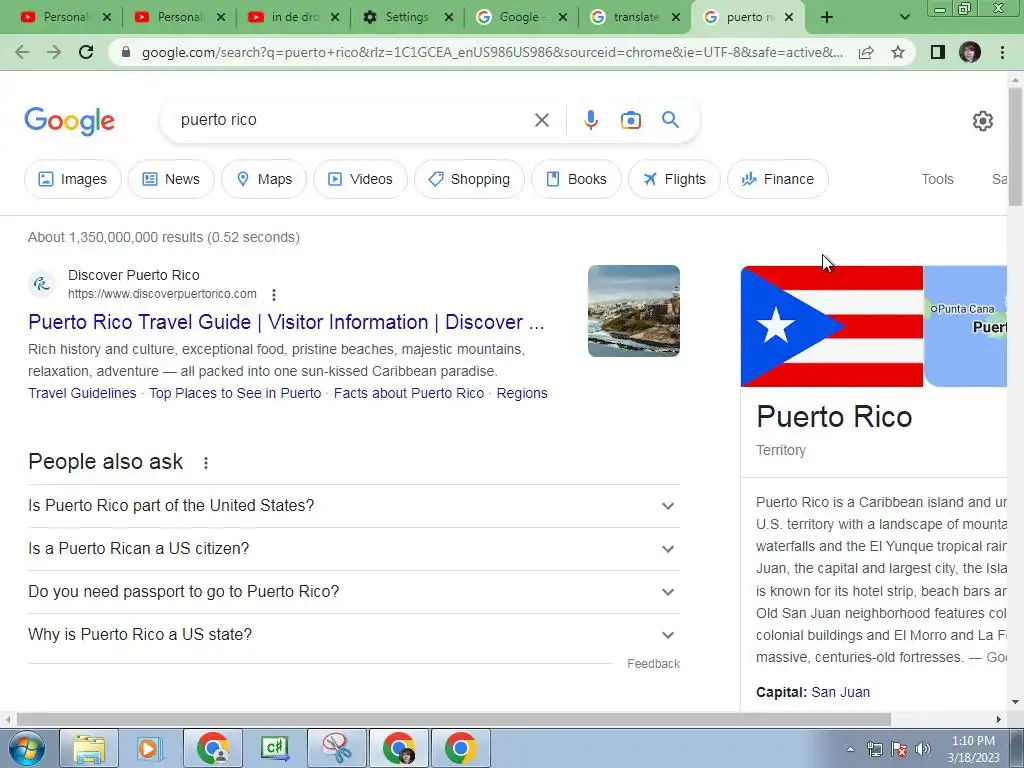The width and height of the screenshot is (1024, 768).
Task: Select the Maps filter chip
Action: (264, 179)
